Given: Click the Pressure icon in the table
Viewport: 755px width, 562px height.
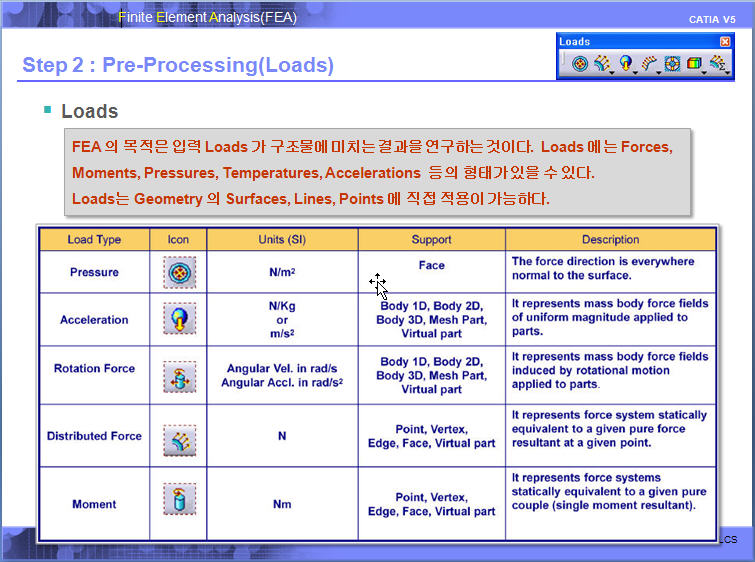Looking at the screenshot, I should coord(179,272).
